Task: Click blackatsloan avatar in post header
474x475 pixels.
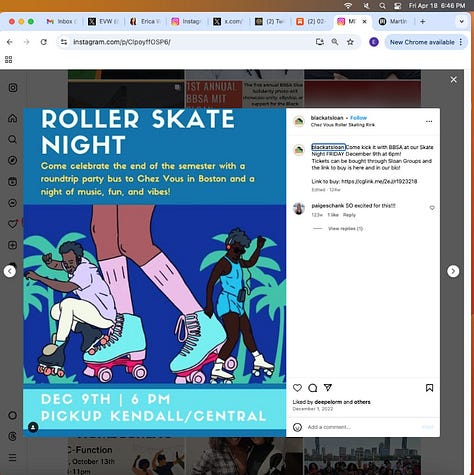Action: tap(299, 121)
